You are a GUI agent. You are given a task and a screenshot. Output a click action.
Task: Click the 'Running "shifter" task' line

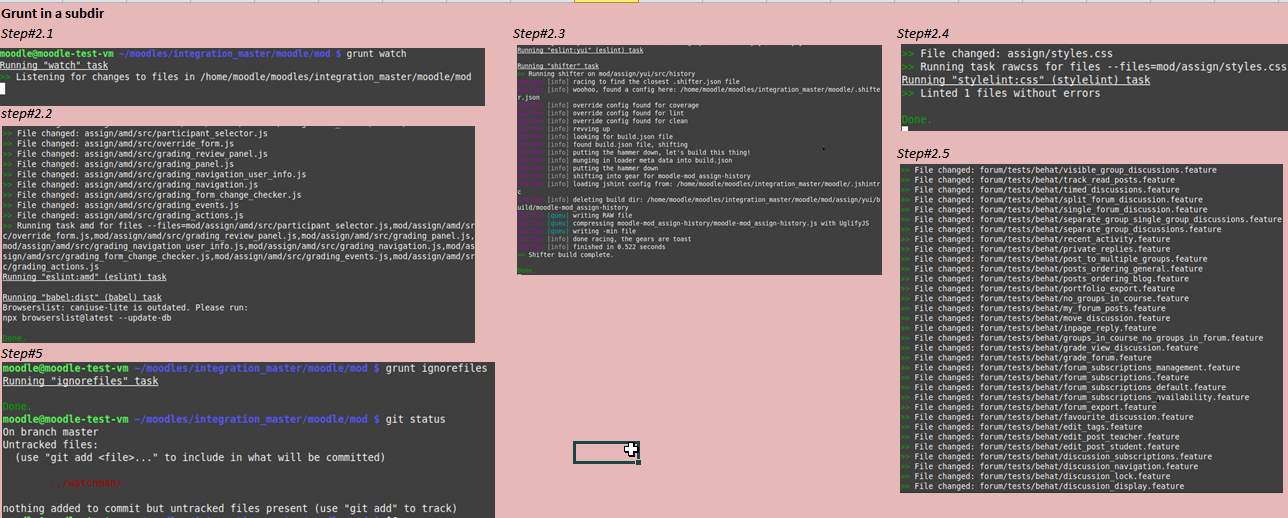click(558, 66)
